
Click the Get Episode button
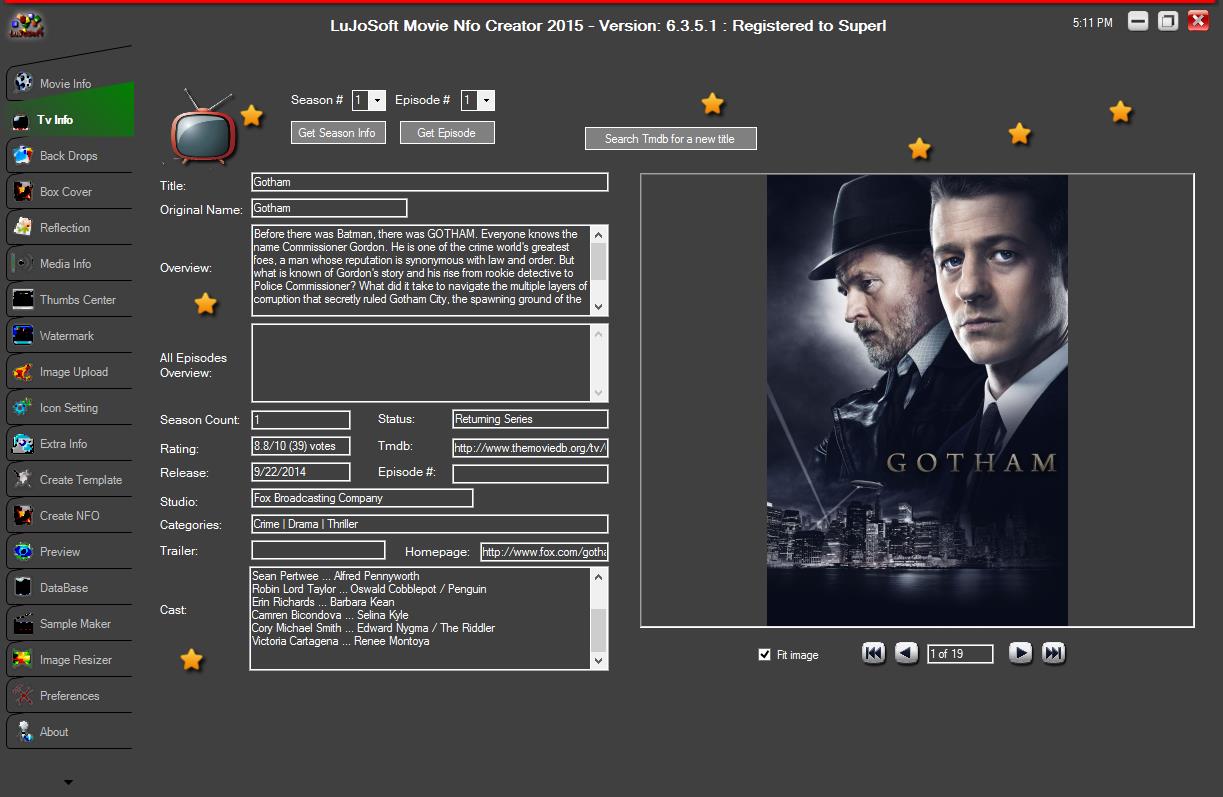[x=447, y=132]
